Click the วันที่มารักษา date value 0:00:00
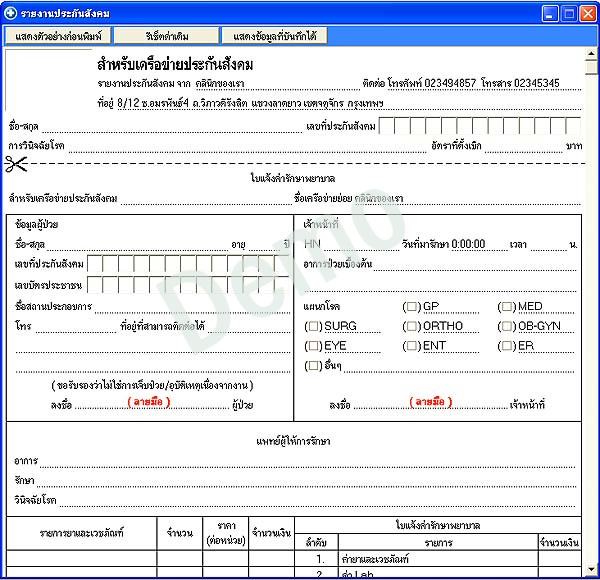This screenshot has height=580, width=600. pos(468,244)
